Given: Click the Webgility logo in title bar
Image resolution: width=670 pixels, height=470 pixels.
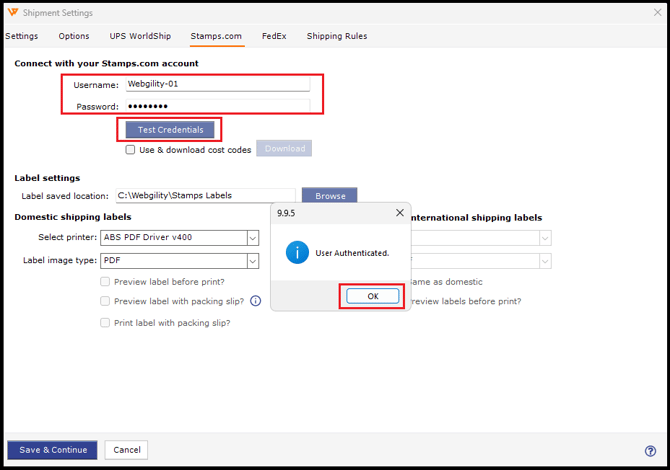Looking at the screenshot, I should tap(12, 13).
